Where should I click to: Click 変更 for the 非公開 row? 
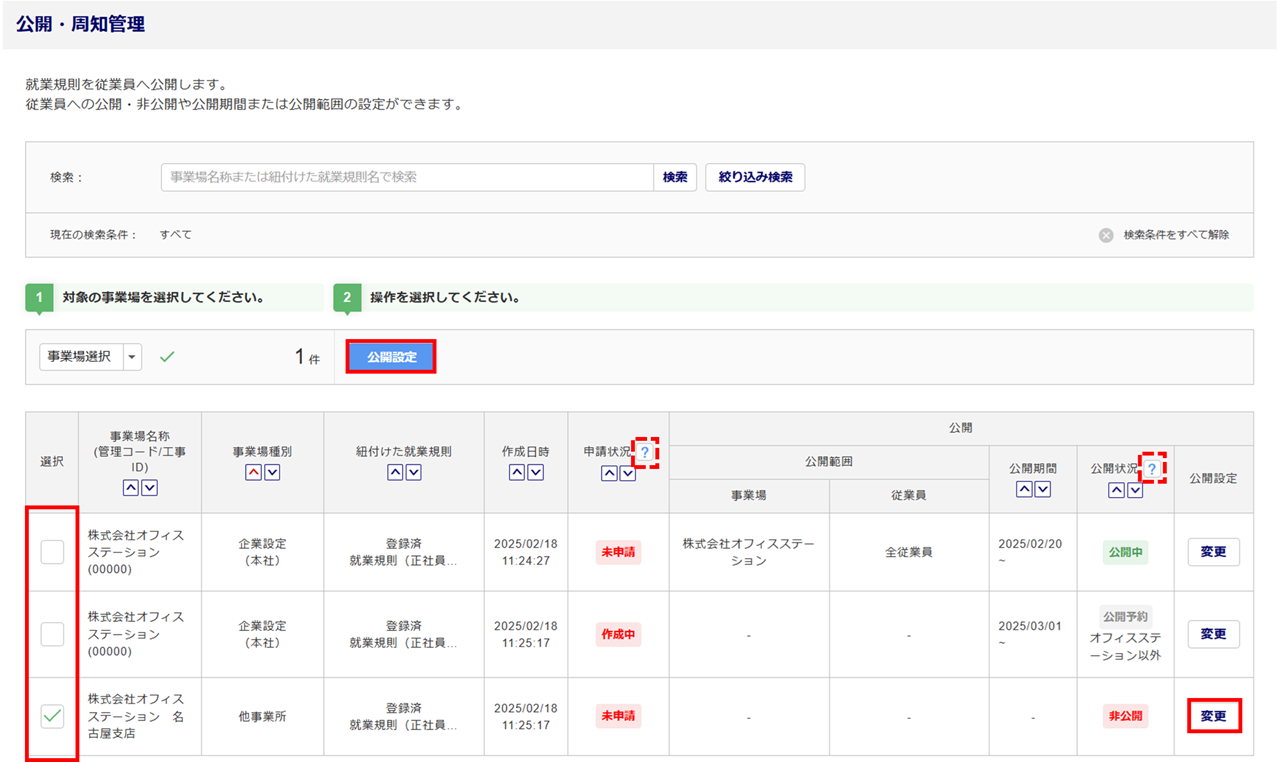click(x=1213, y=716)
